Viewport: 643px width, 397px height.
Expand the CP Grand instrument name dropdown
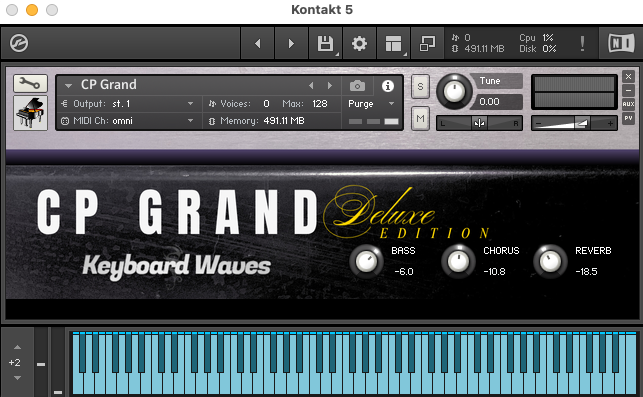68,86
